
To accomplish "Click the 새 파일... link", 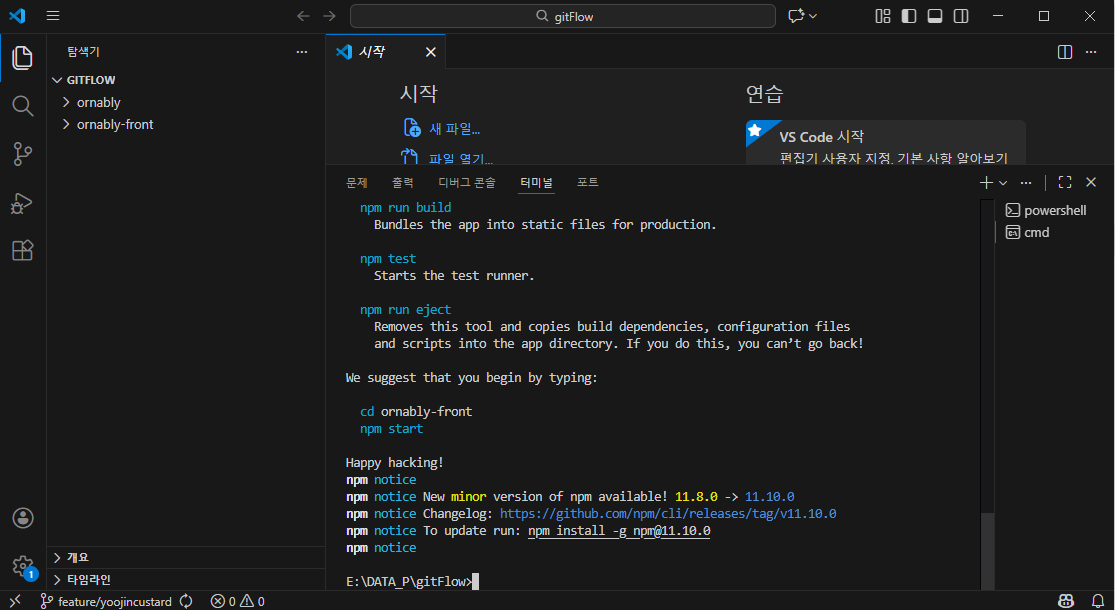I will click(x=454, y=129).
